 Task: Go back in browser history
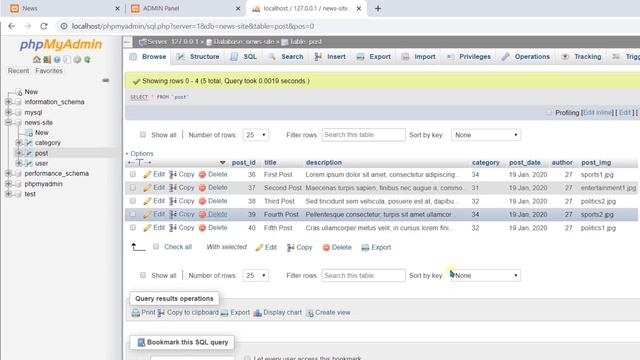[x=11, y=26]
